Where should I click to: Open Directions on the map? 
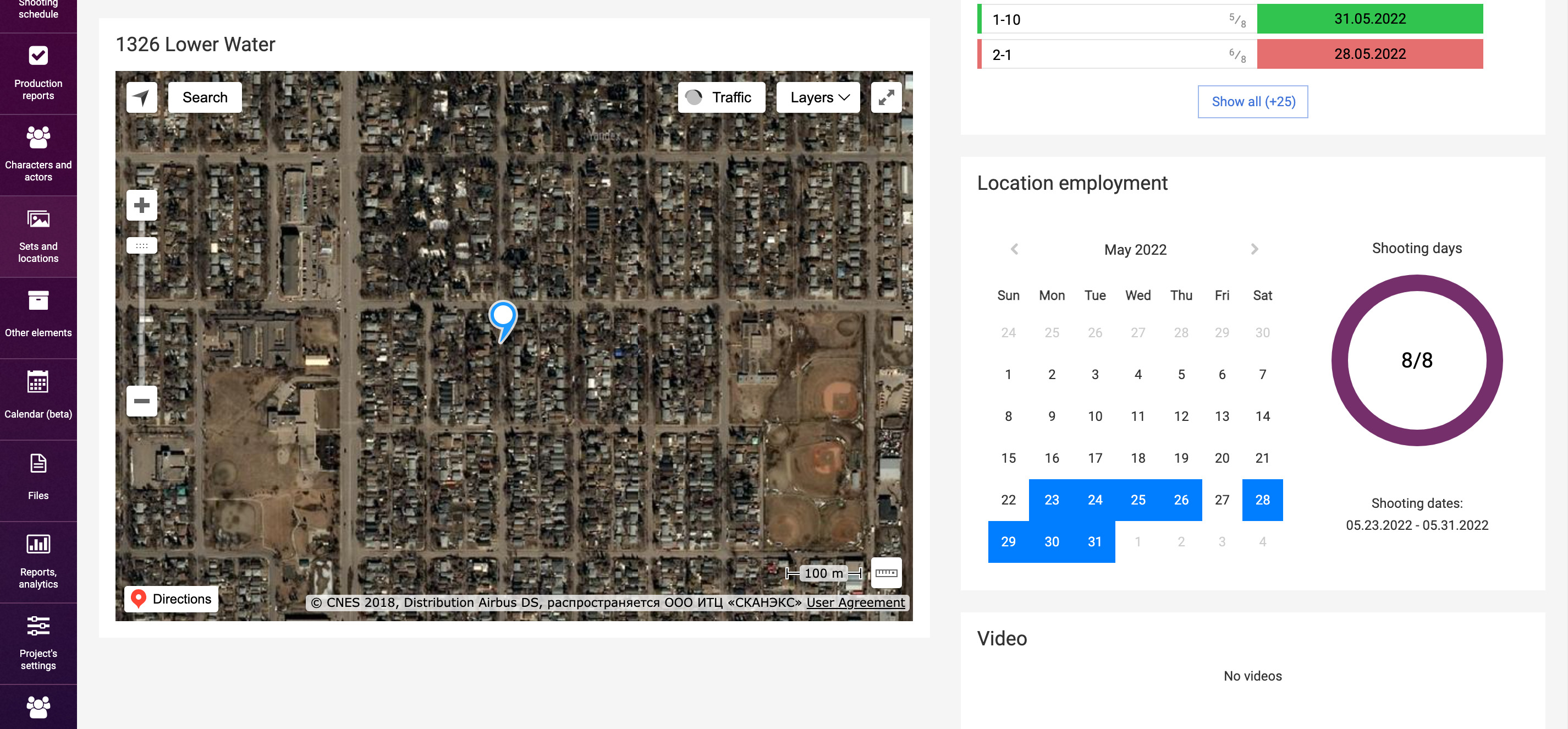(172, 599)
